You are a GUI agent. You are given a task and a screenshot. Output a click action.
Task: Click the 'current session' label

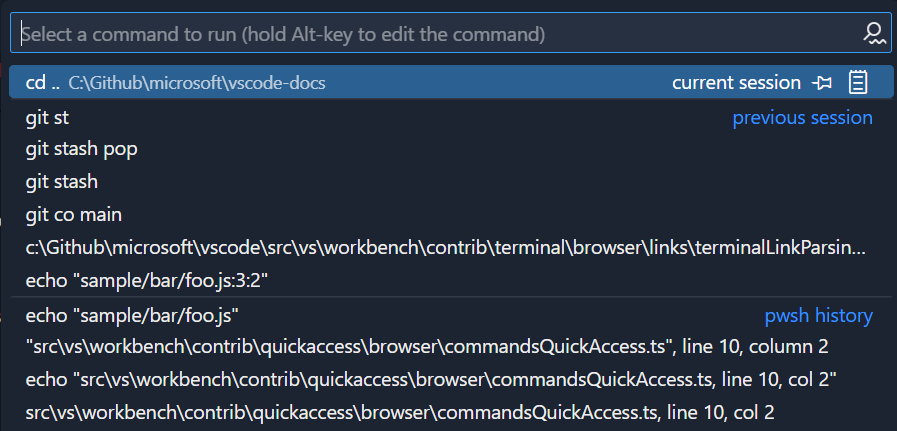pyautogui.click(x=736, y=83)
